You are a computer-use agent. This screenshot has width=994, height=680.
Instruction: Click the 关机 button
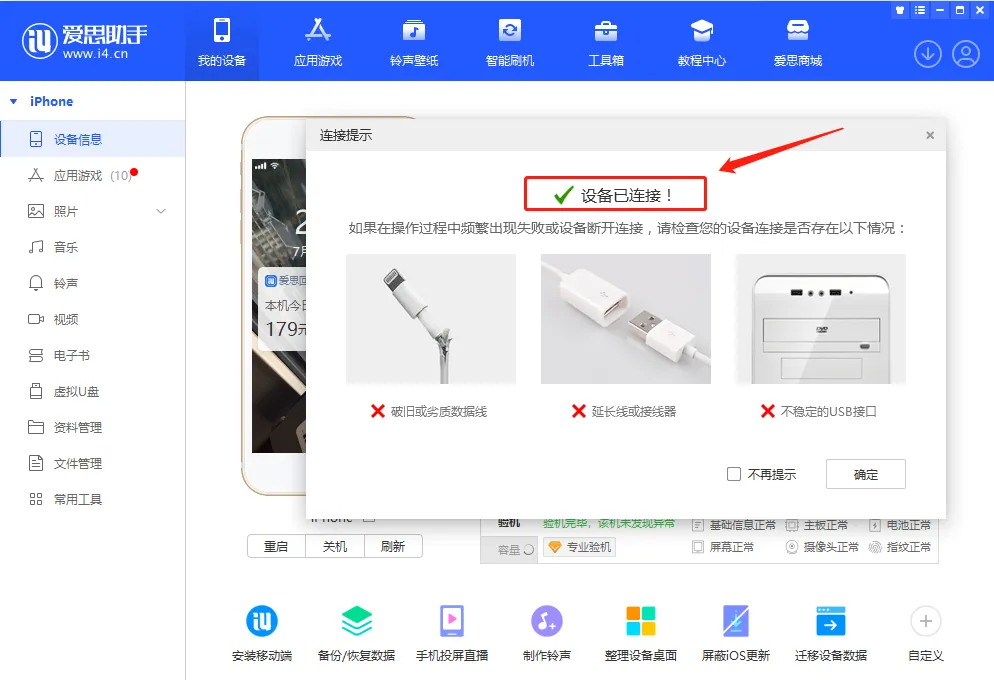pyautogui.click(x=335, y=546)
